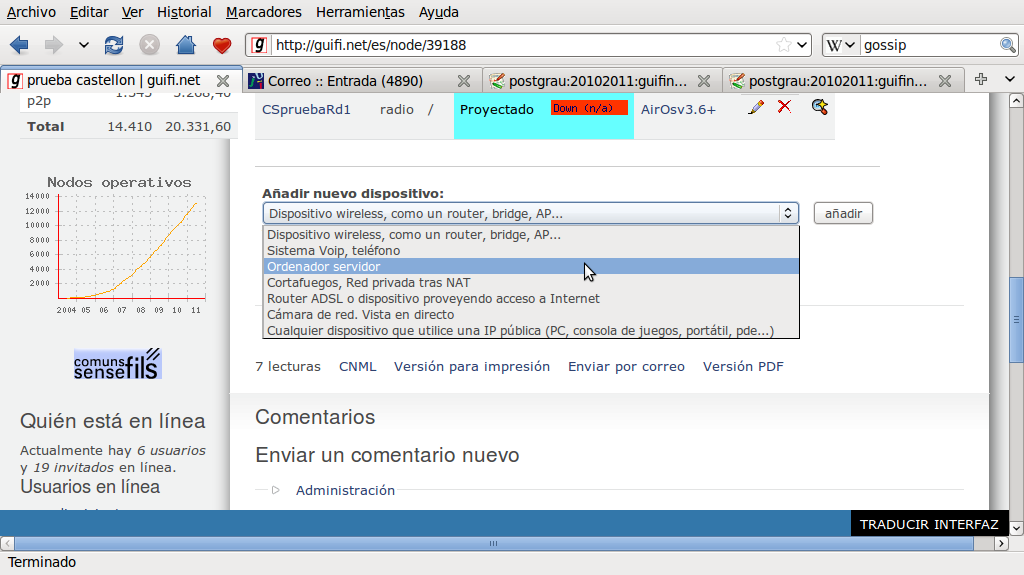Click the TRADUCIR INTERFAZ button
Screen dimensions: 1024x575
click(x=929, y=524)
